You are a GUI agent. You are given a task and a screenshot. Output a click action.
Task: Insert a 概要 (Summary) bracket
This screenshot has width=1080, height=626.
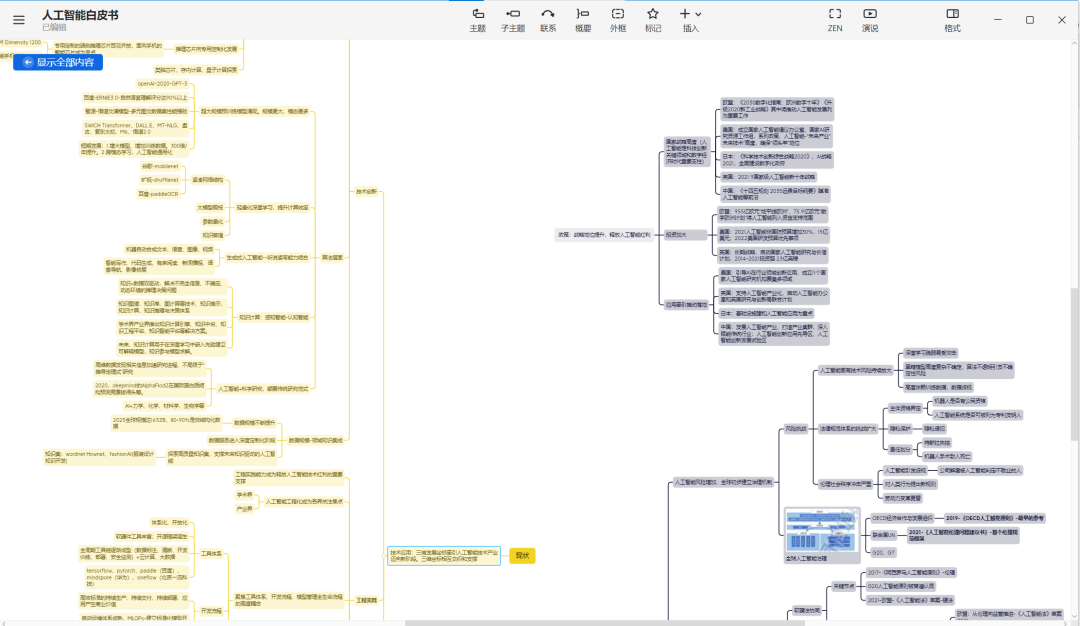click(x=583, y=19)
